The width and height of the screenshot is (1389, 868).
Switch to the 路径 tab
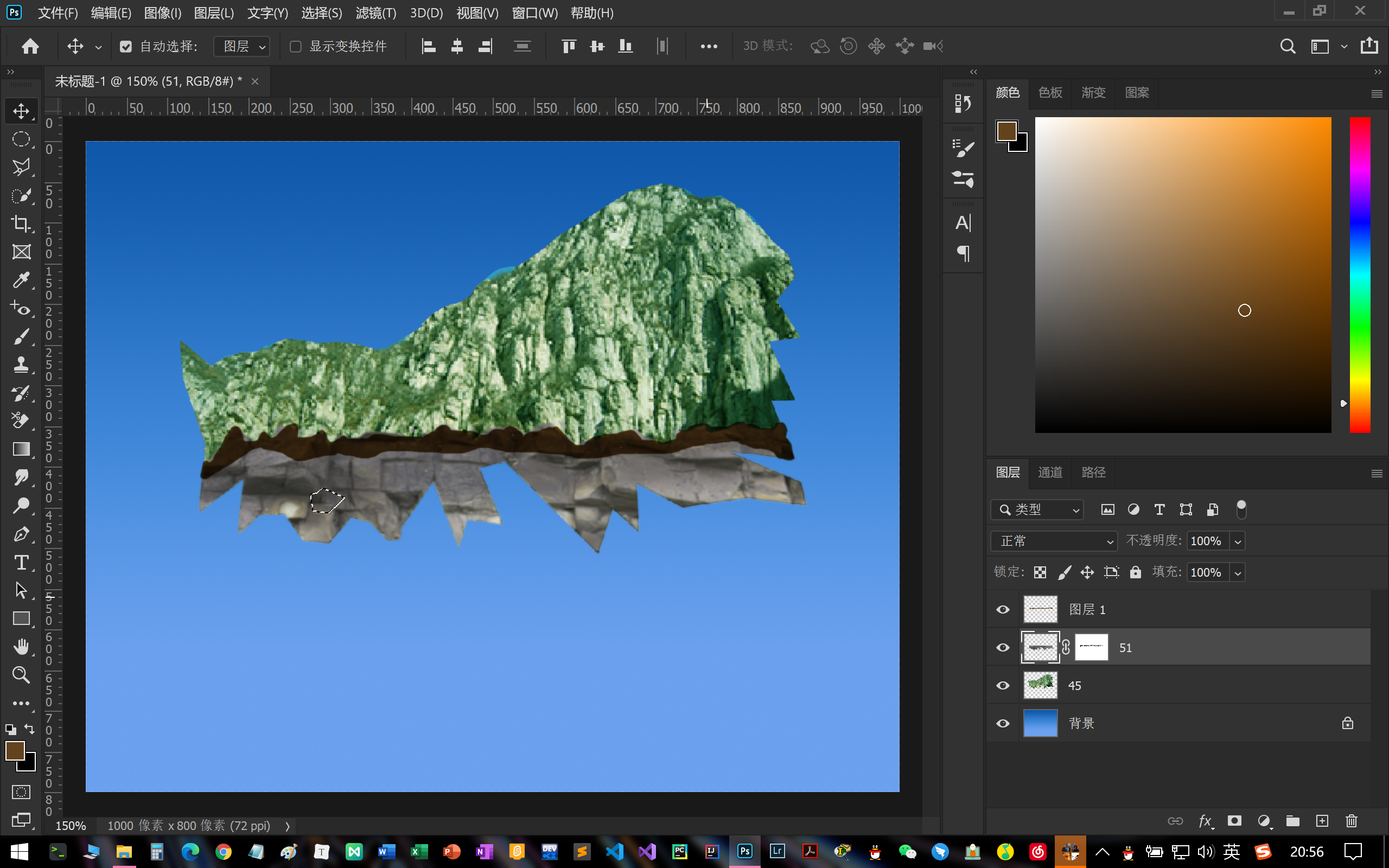pyautogui.click(x=1093, y=472)
